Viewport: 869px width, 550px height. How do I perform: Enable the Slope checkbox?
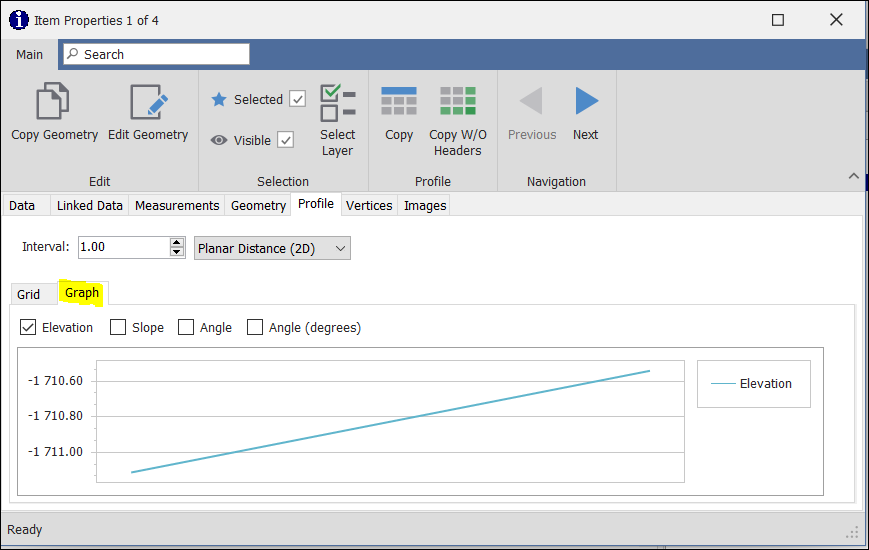click(x=118, y=327)
